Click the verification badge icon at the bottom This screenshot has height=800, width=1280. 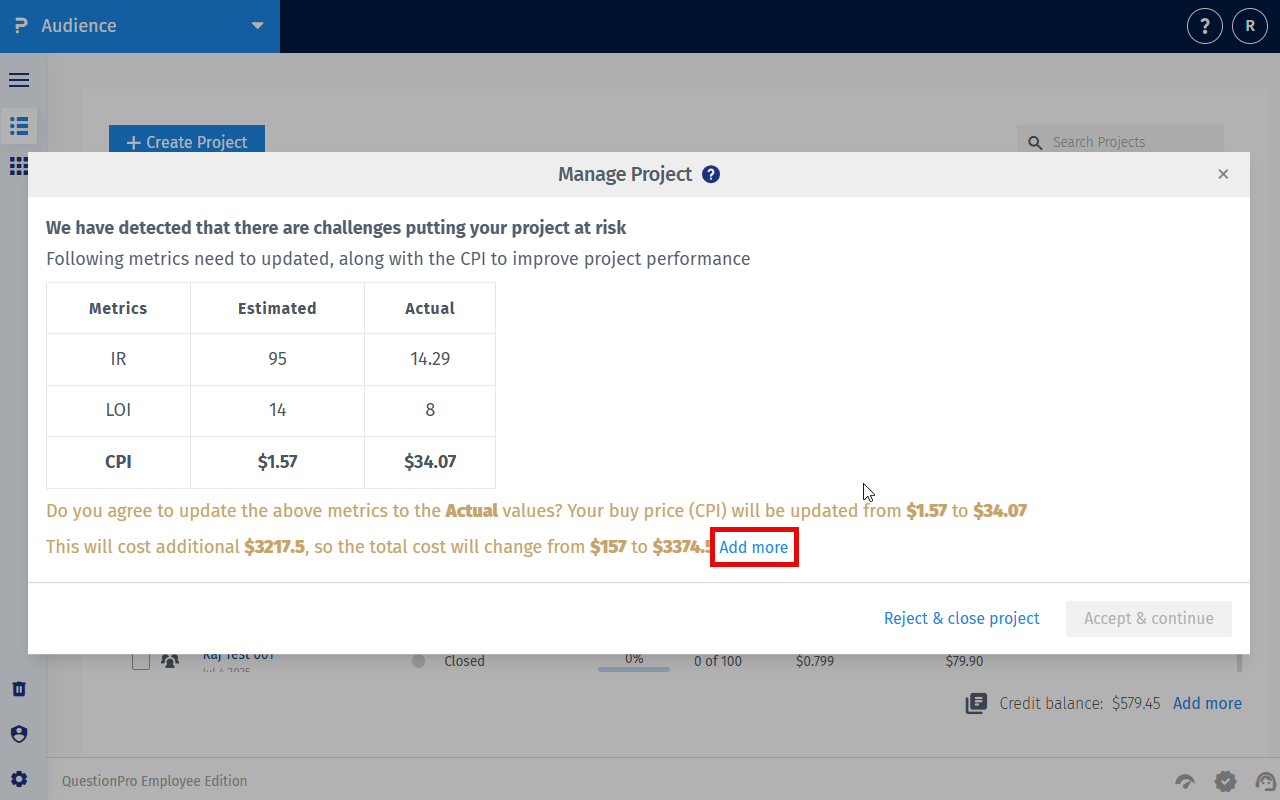tap(1225, 780)
